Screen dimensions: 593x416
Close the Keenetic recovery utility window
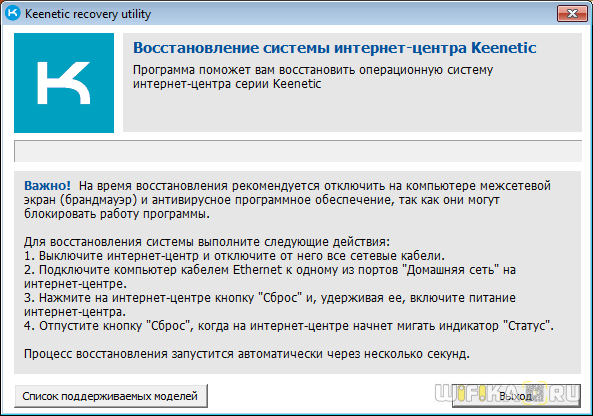pos(572,14)
